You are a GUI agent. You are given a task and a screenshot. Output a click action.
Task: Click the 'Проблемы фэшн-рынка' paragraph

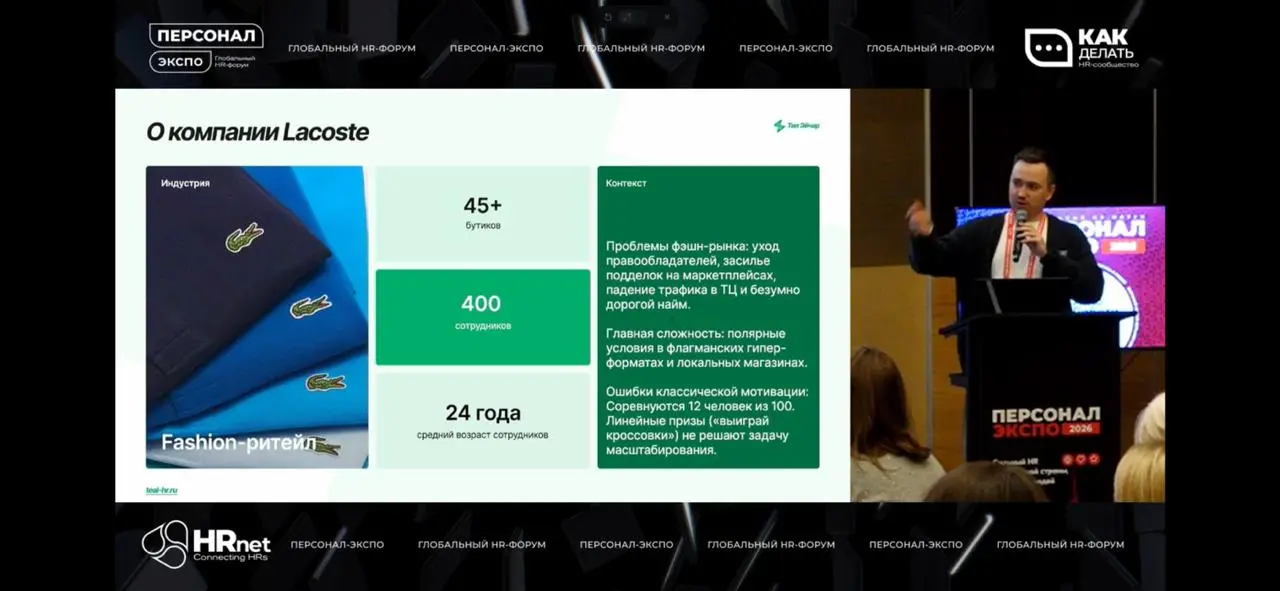[704, 275]
